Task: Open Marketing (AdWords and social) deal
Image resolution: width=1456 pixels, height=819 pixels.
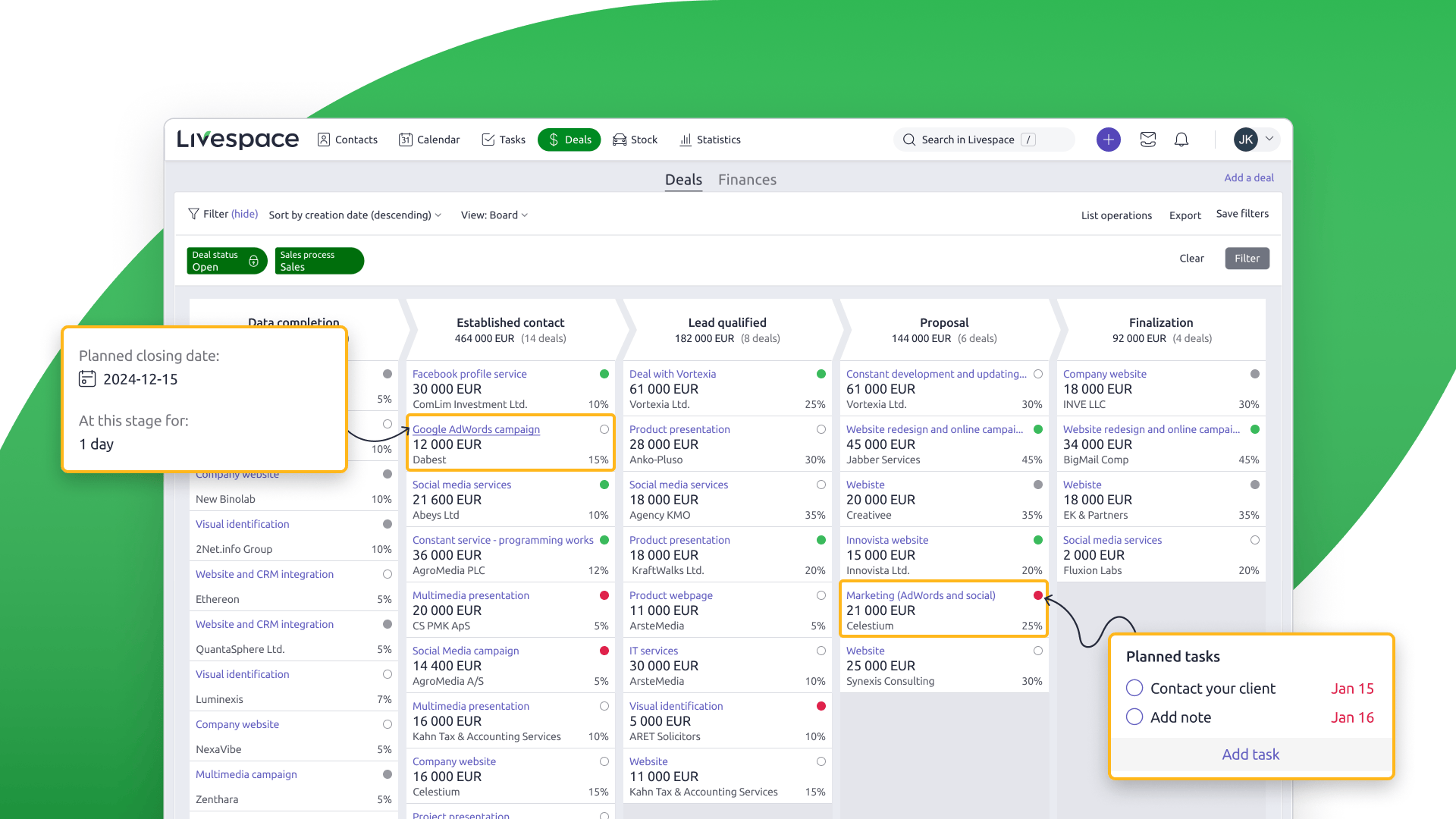Action: pyautogui.click(x=921, y=595)
